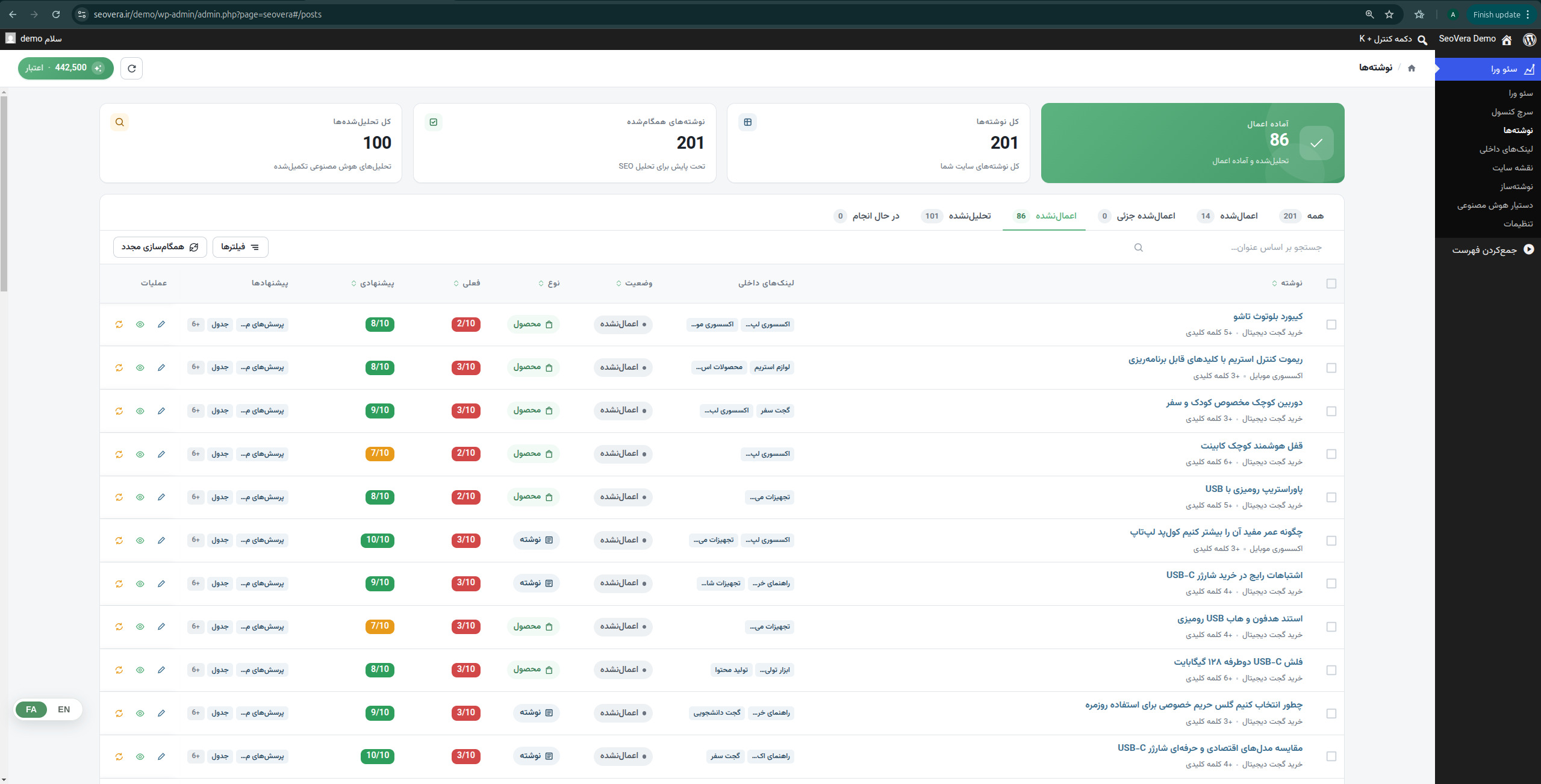Click edit pencil for کیبورد بلوتوث تاشو row
The height and width of the screenshot is (784, 1541).
coord(161,324)
